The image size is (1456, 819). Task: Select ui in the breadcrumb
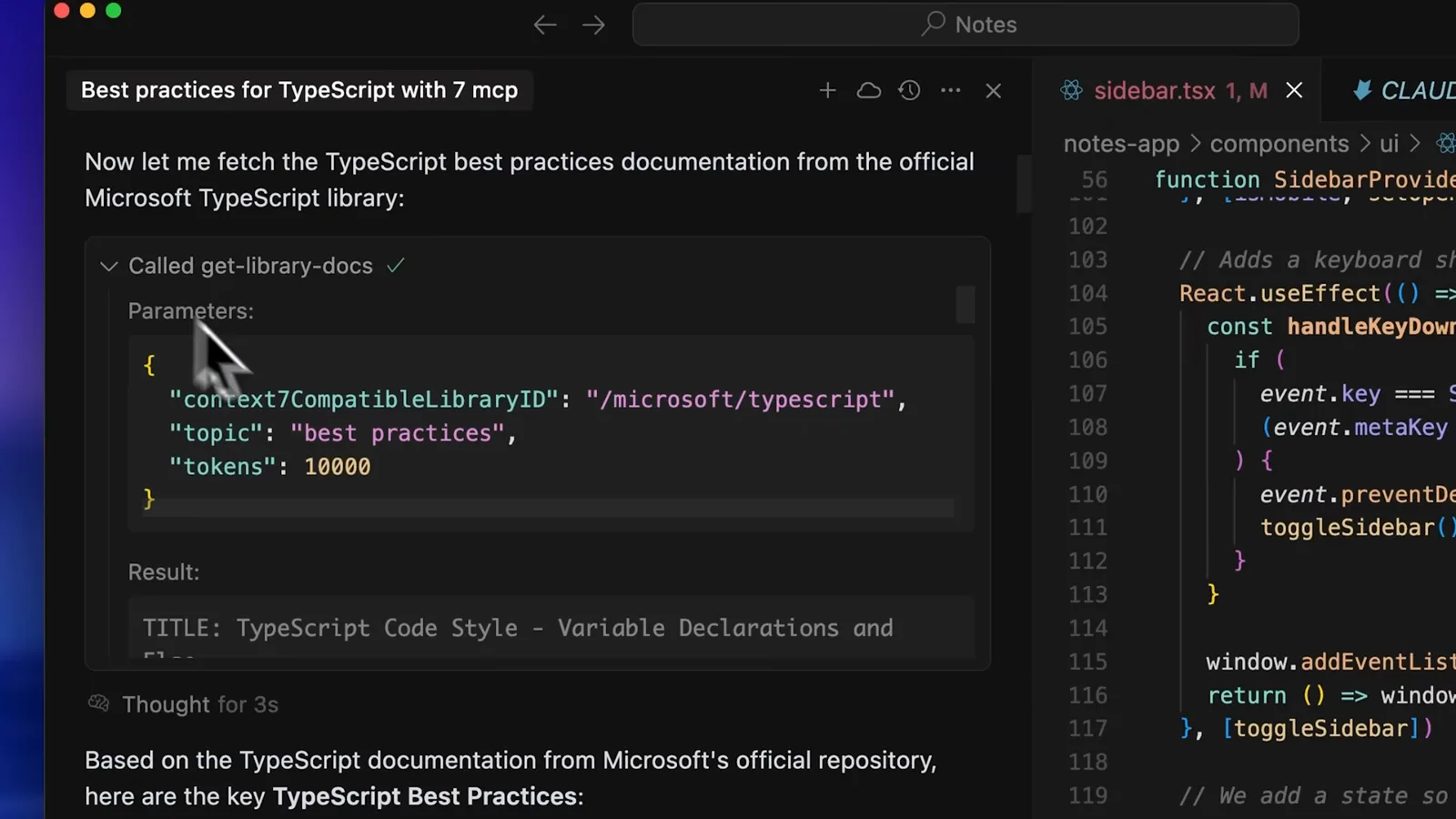[x=1389, y=144]
